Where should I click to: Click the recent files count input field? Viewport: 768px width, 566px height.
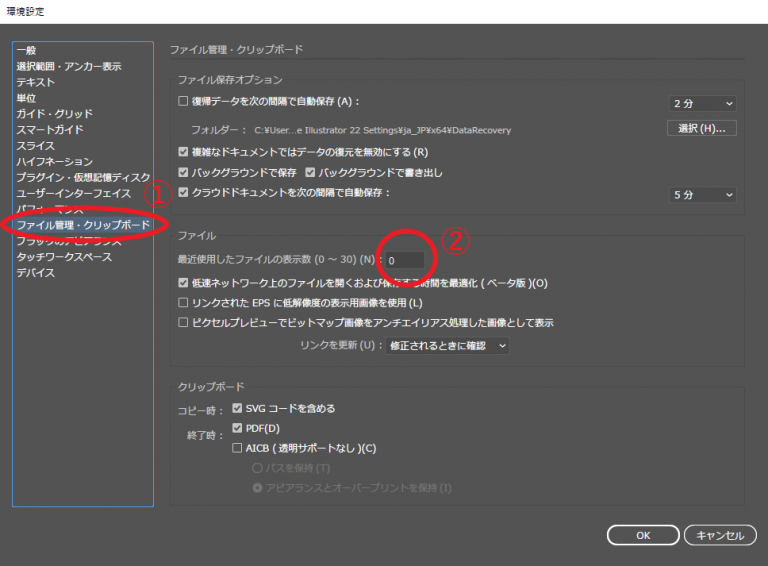click(x=405, y=261)
